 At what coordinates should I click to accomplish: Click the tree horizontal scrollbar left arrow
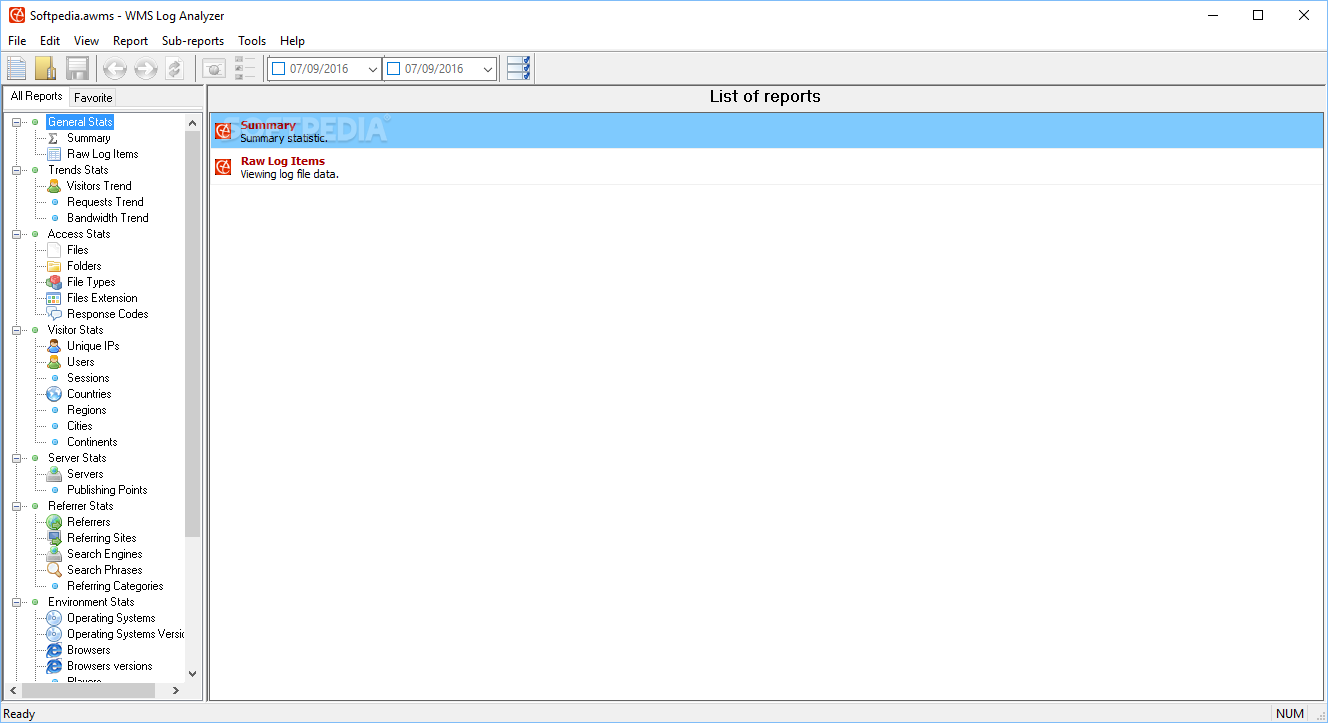13,691
